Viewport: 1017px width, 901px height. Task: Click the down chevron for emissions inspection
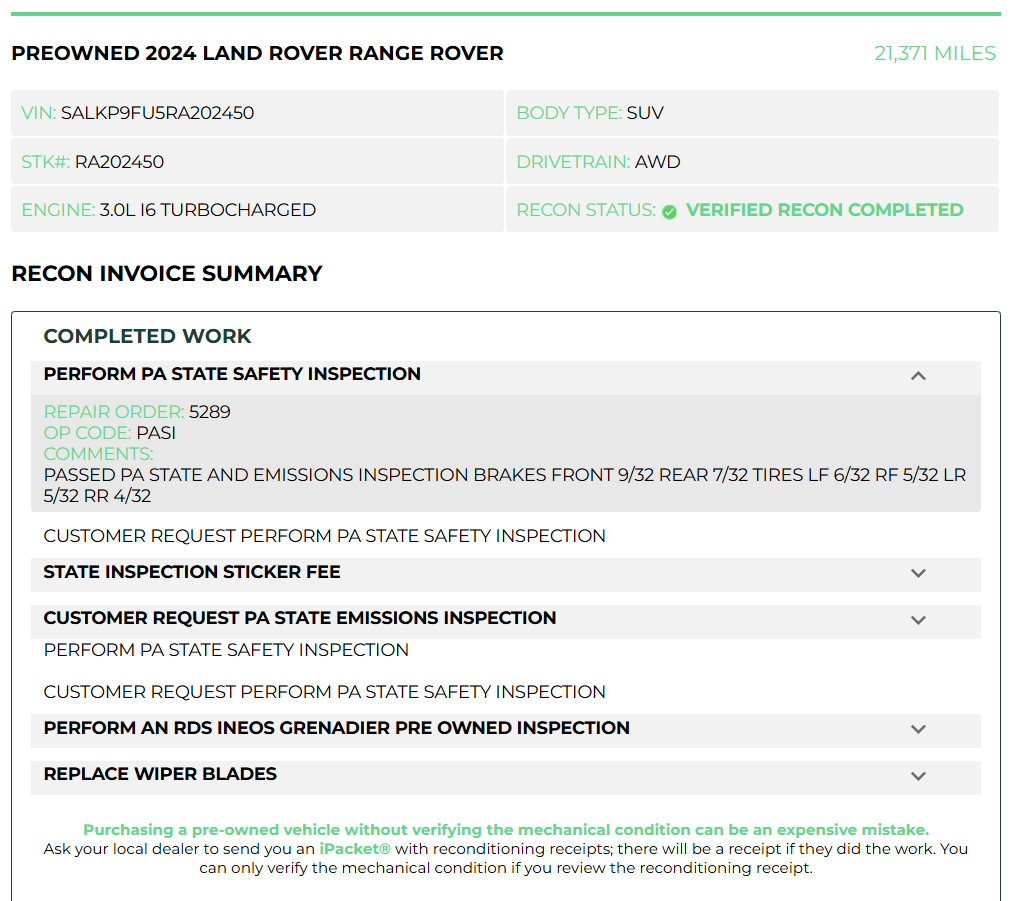(x=918, y=620)
